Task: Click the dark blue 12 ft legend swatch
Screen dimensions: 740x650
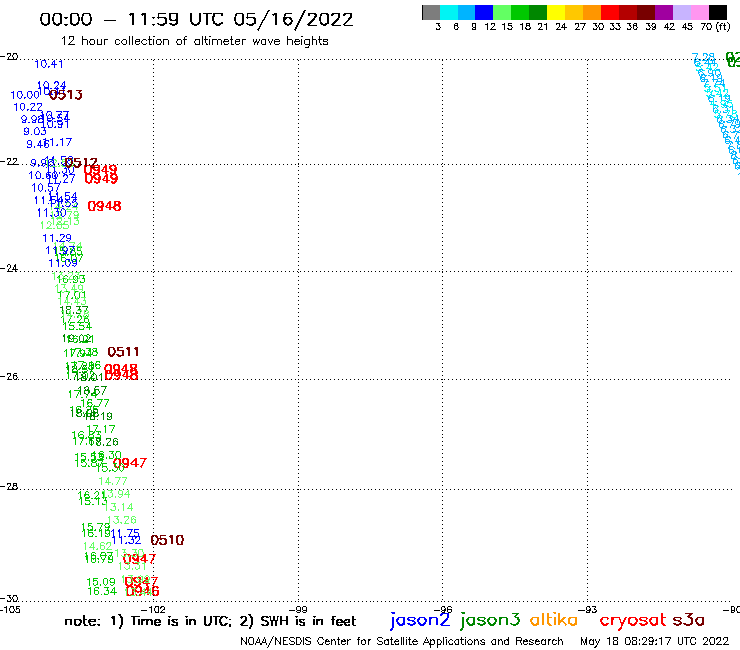Action: click(x=484, y=12)
